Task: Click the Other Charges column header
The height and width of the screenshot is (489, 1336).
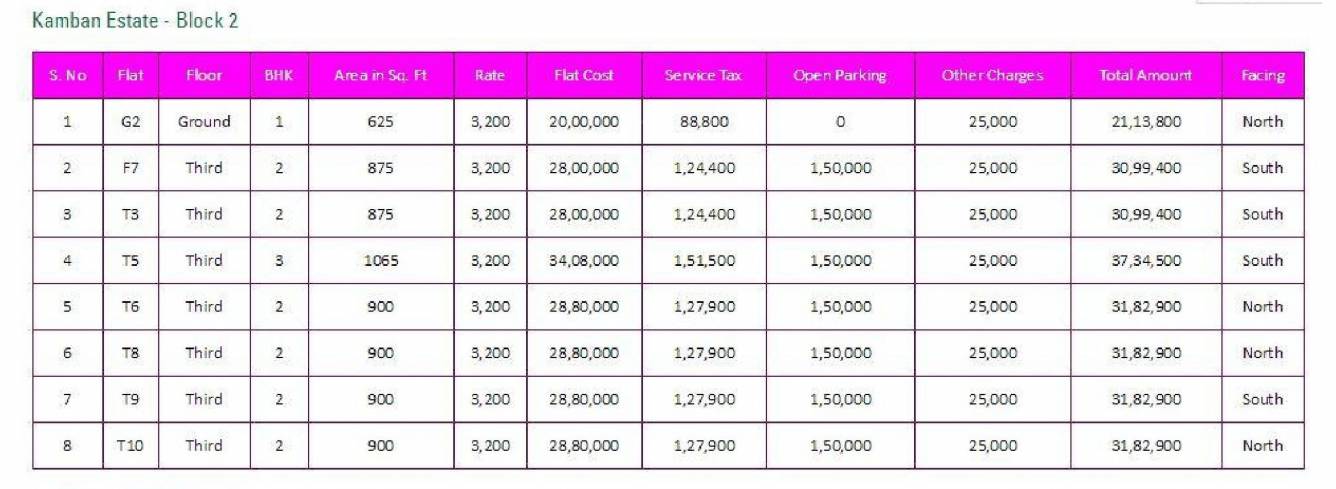Action: pos(992,75)
